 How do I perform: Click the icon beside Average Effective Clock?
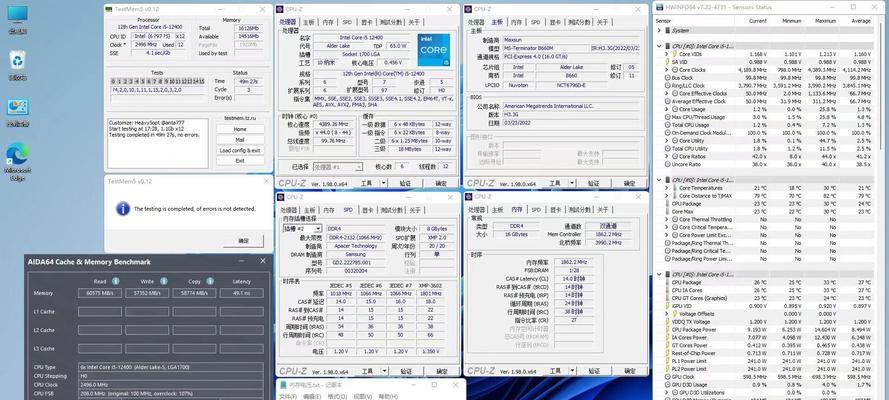click(667, 101)
